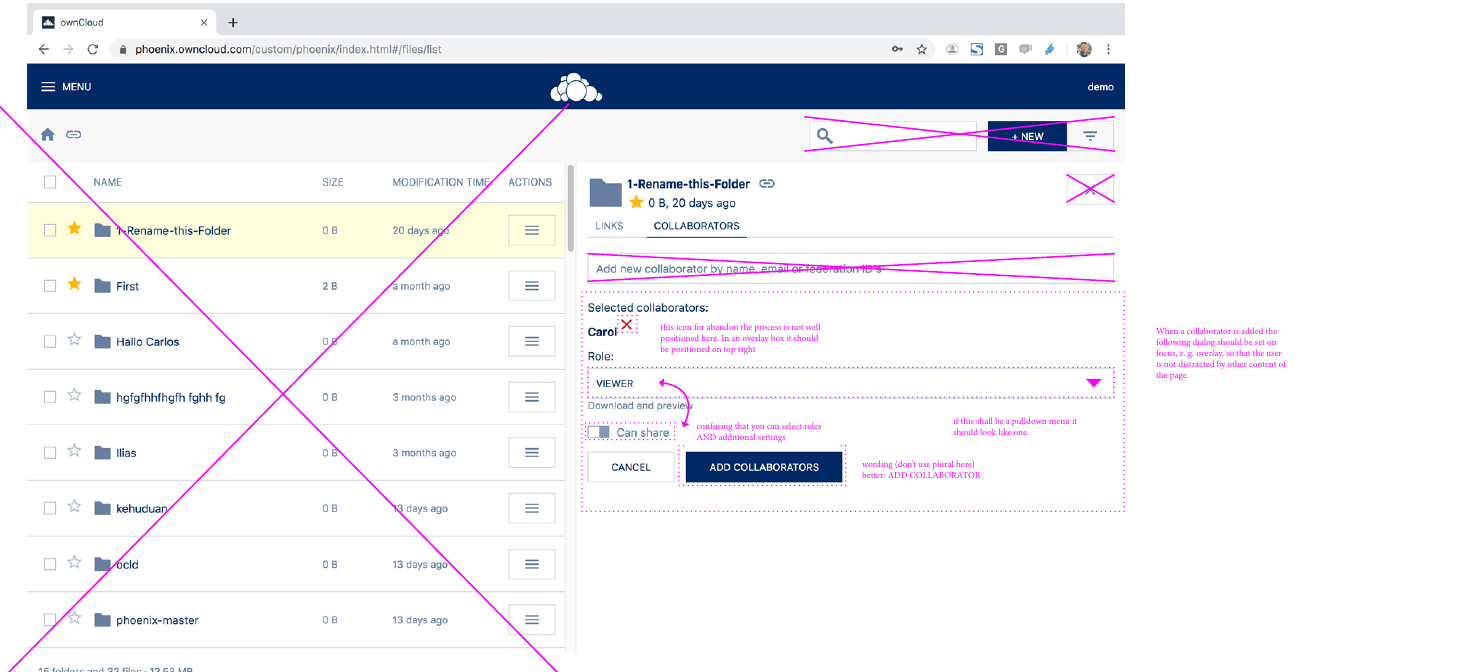1470x672 pixels.
Task: Sort by MODIFICATION TIME column header
Action: click(x=441, y=182)
